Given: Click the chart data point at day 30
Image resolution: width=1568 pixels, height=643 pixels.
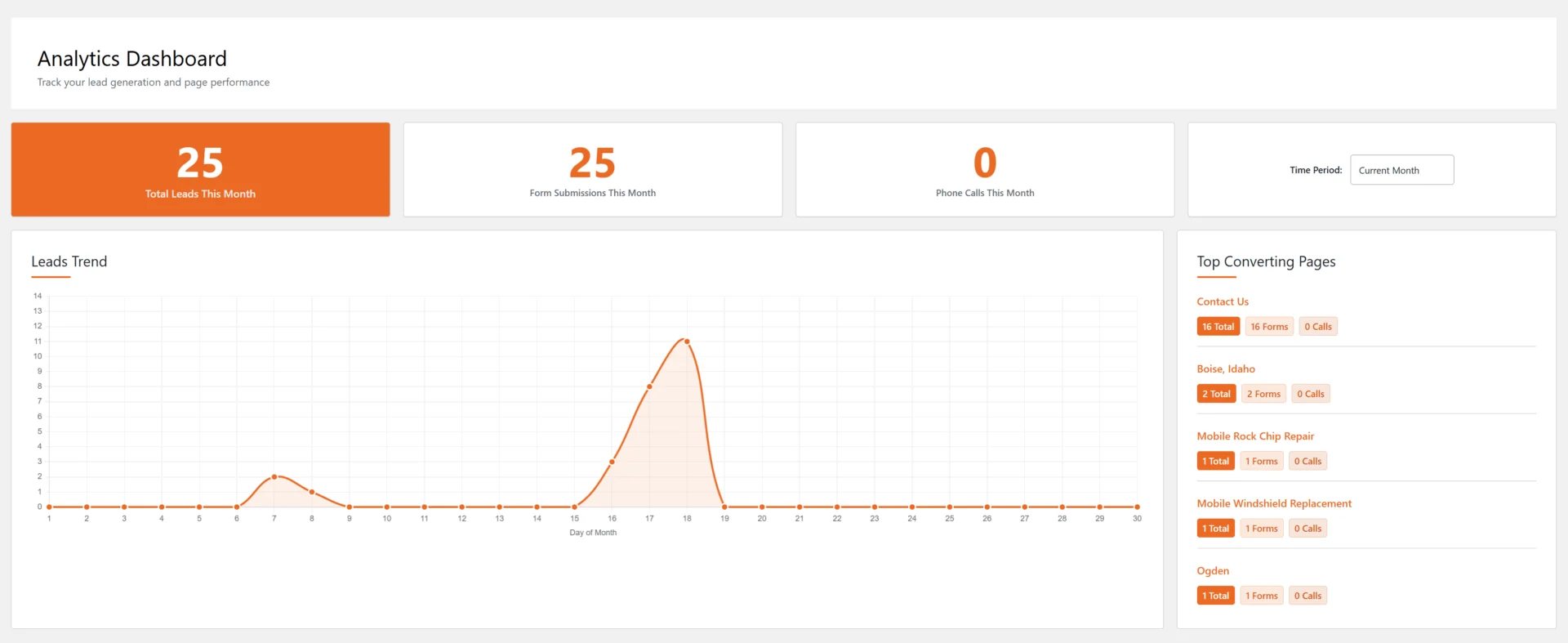Looking at the screenshot, I should click(1137, 507).
